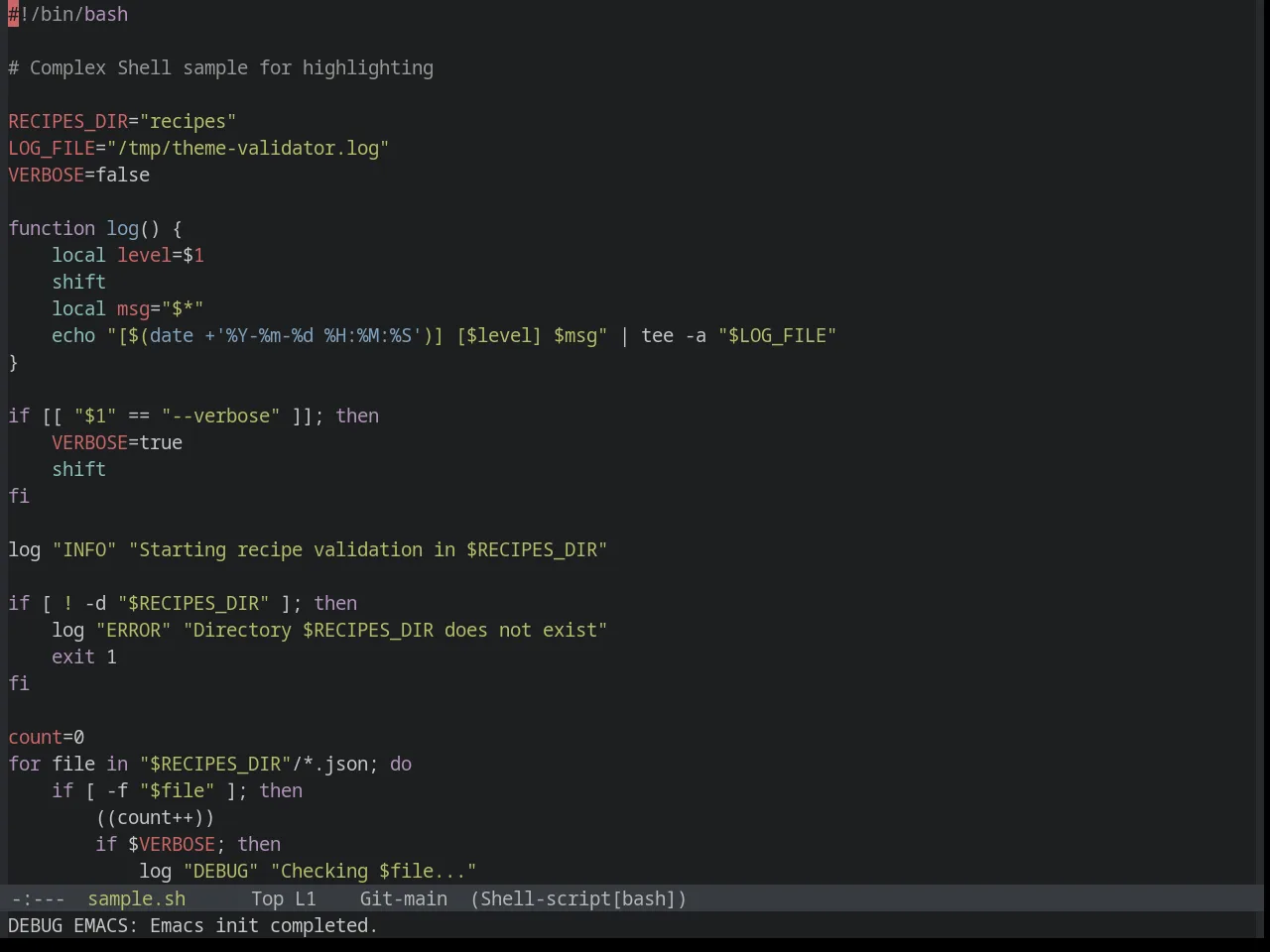
Task: Click the minibuffer message area
Action: click(635, 925)
